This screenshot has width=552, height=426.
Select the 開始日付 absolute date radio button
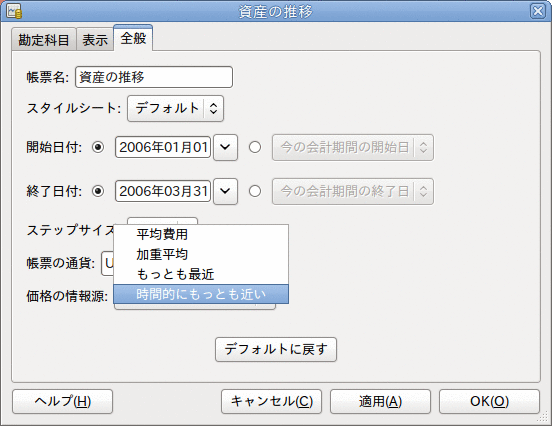(98, 147)
